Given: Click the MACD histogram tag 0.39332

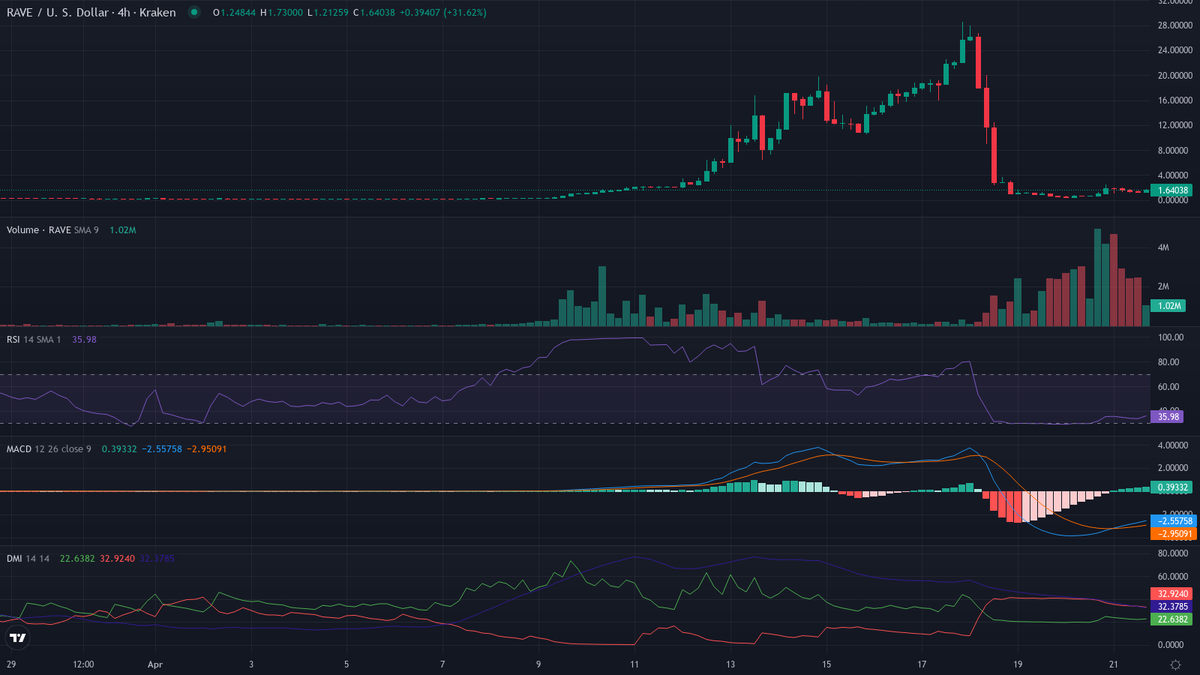Looking at the screenshot, I should 1170,487.
